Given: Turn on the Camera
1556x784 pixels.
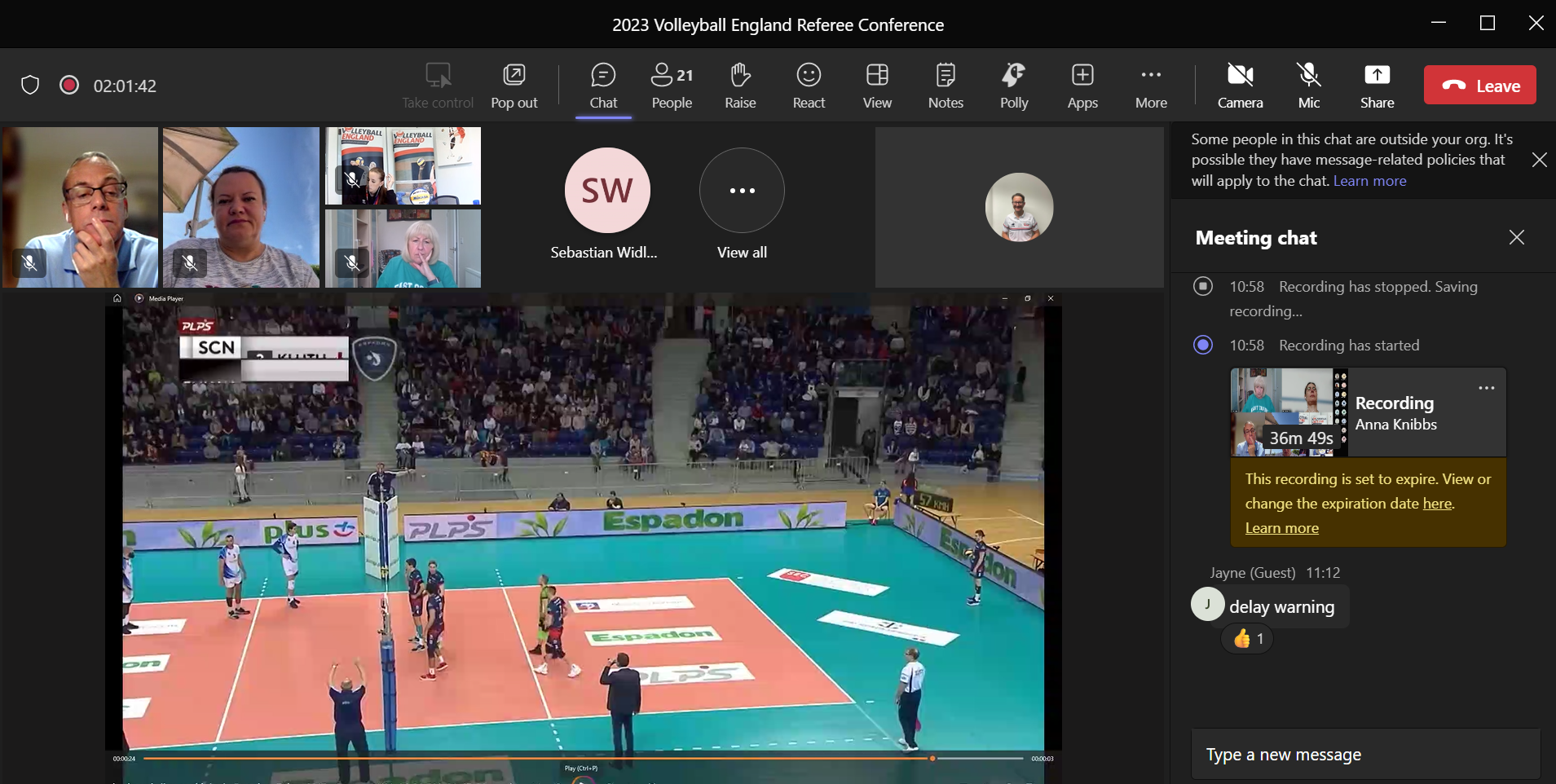Looking at the screenshot, I should [x=1240, y=86].
